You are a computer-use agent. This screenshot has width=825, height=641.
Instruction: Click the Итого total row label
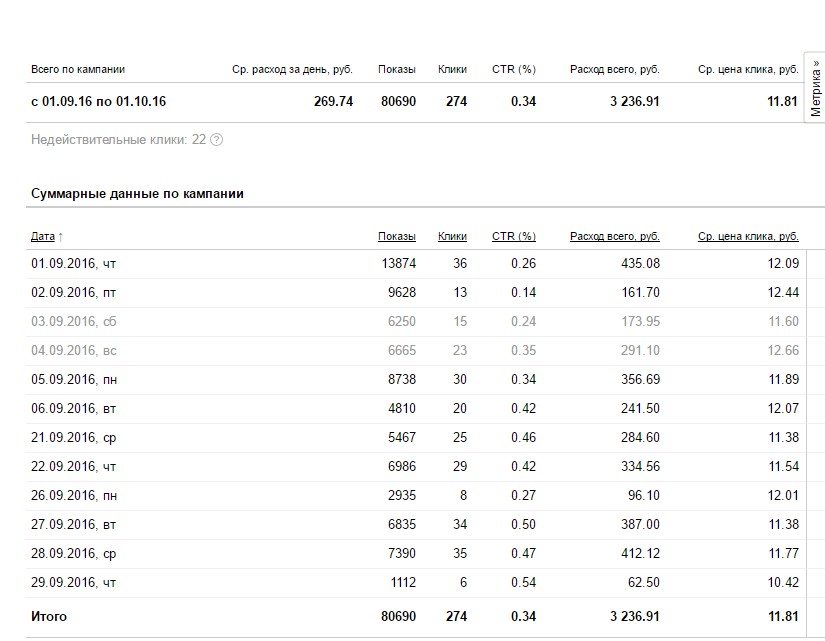(x=49, y=616)
